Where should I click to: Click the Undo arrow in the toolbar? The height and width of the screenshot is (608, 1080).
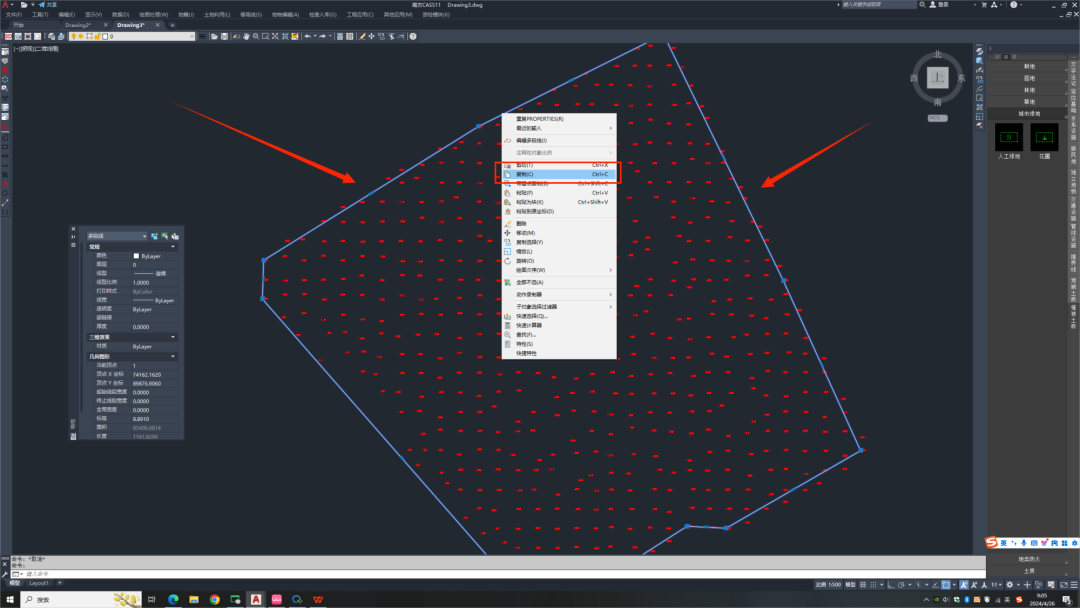click(307, 36)
